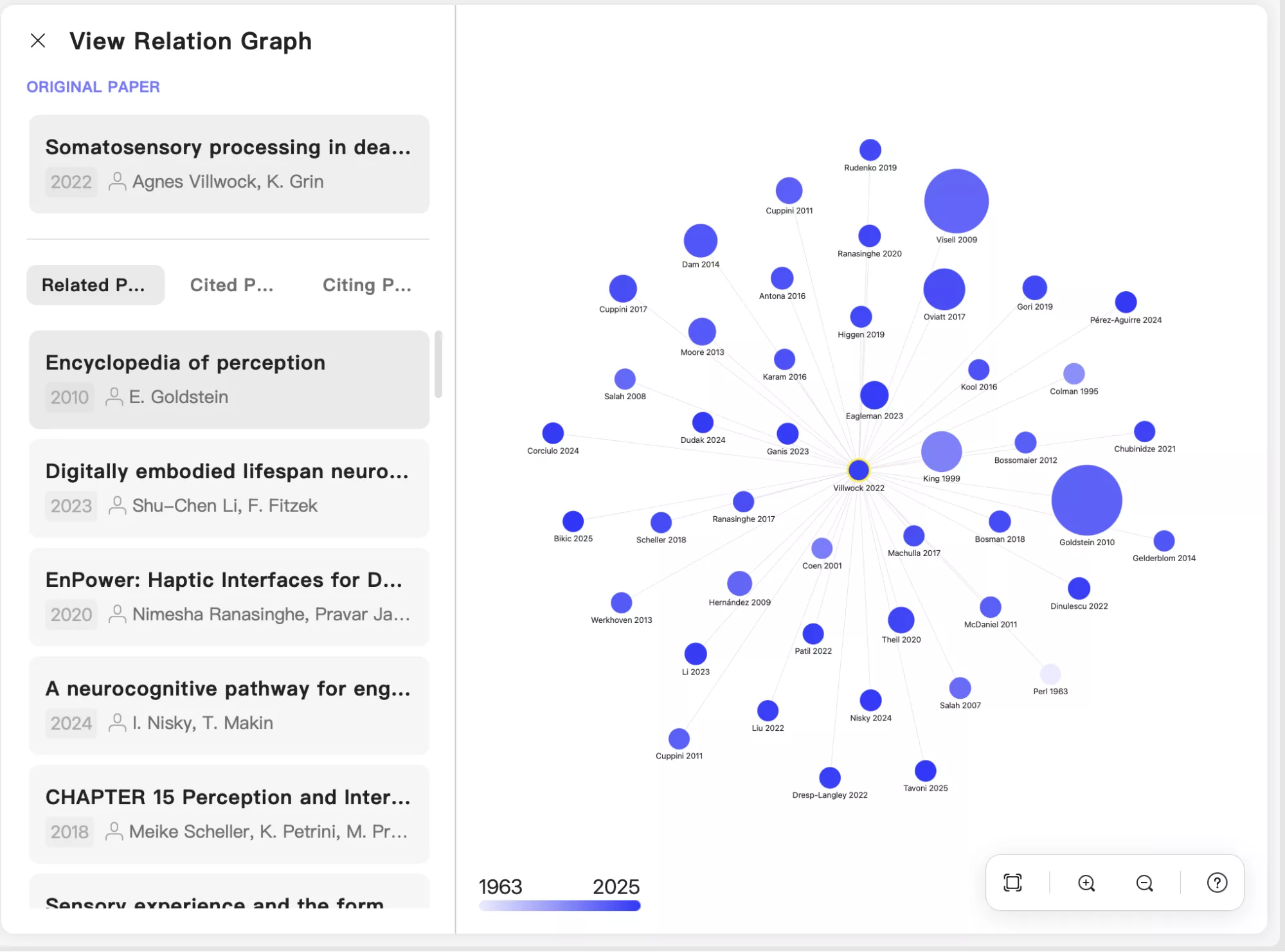Open the Somatosensory processing original paper
The image size is (1285, 952).
[229, 164]
